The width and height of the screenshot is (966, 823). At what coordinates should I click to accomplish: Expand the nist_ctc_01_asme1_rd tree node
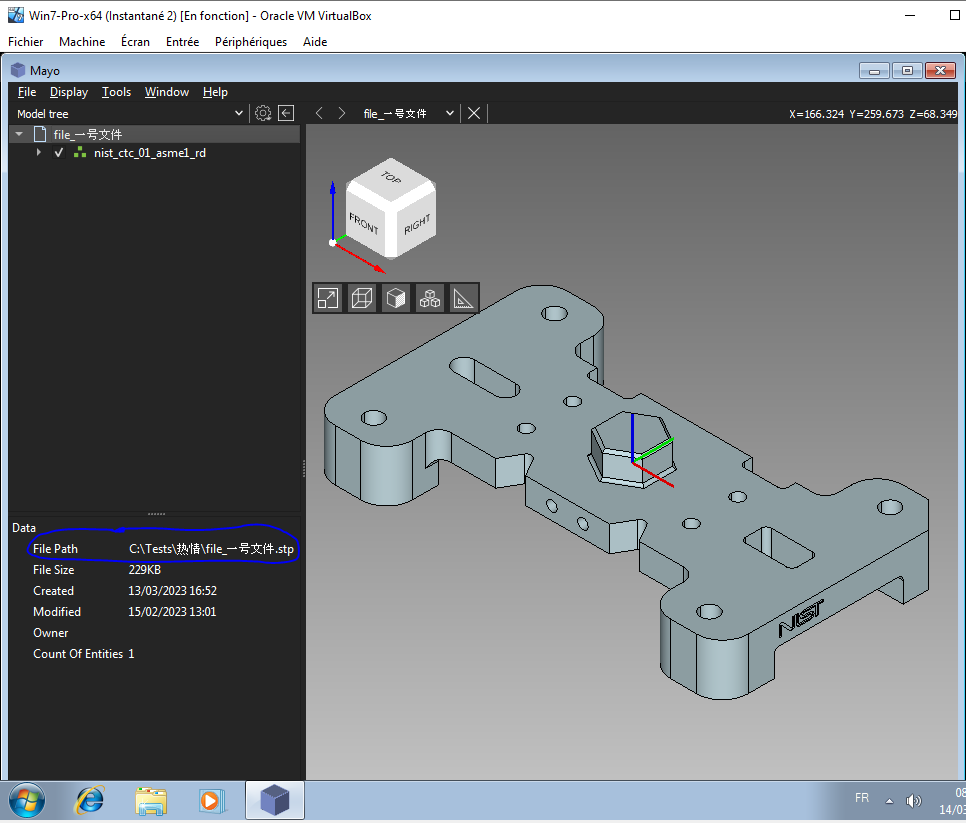click(x=39, y=152)
